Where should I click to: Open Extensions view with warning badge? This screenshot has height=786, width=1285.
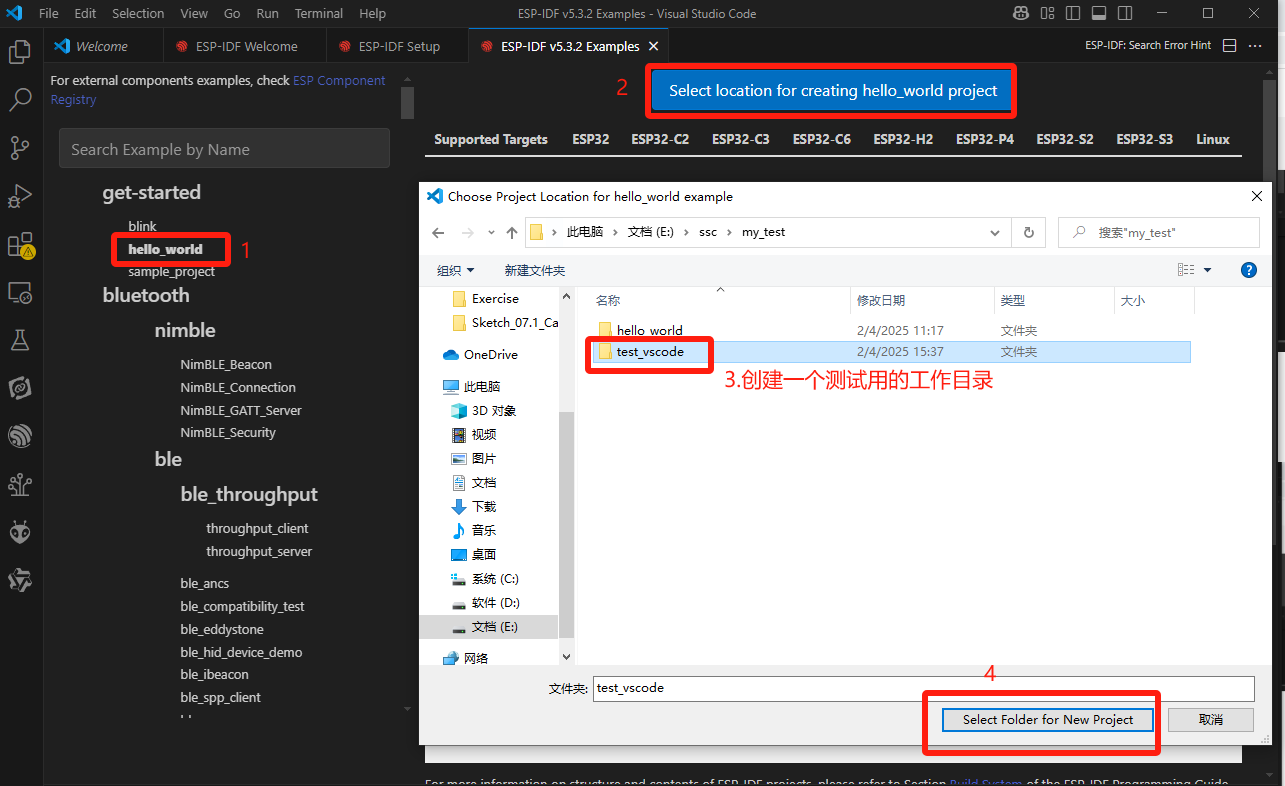coord(20,244)
